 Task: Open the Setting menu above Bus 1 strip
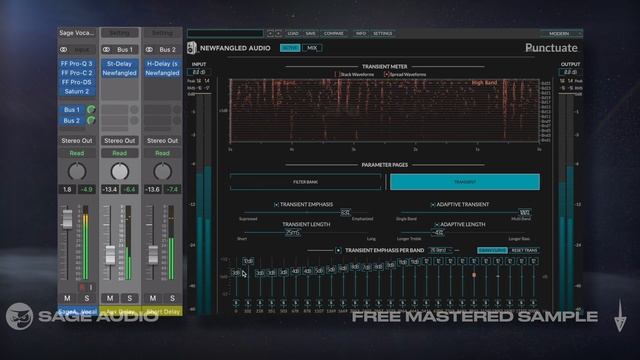coord(120,33)
